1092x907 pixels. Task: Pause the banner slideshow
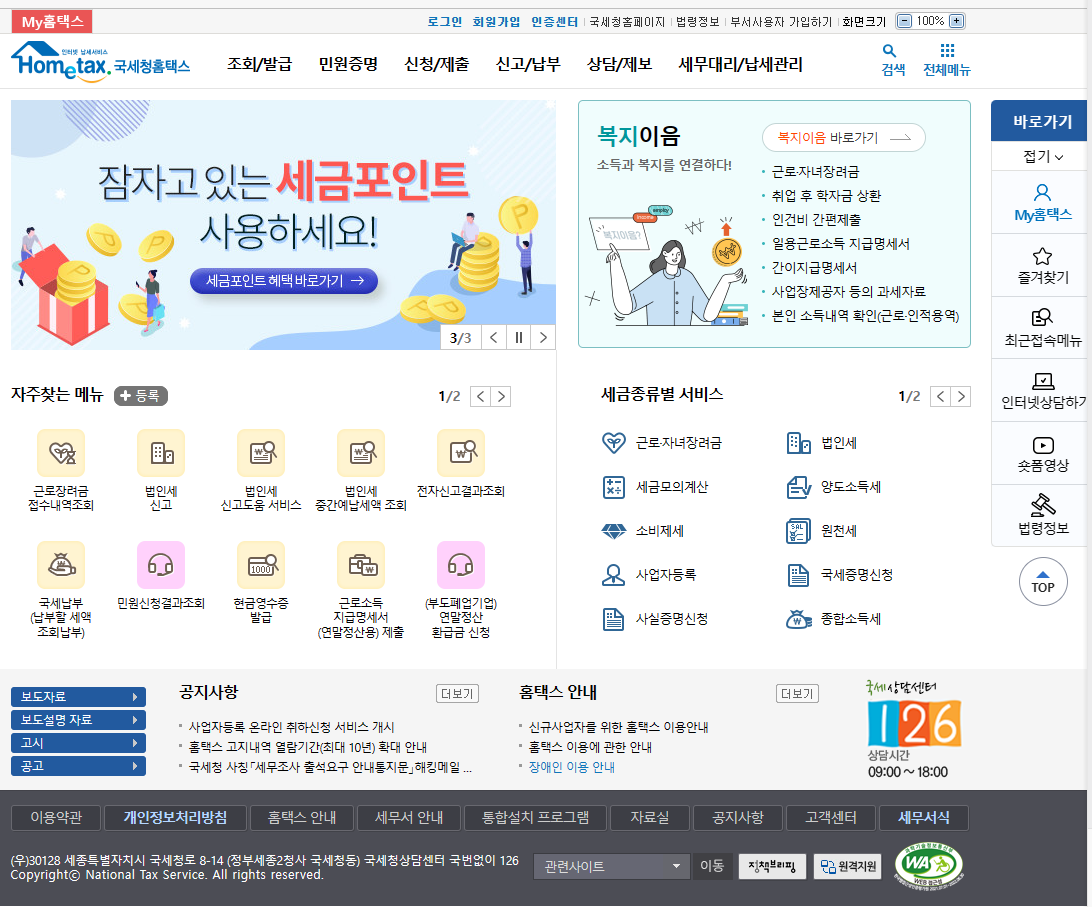click(518, 337)
